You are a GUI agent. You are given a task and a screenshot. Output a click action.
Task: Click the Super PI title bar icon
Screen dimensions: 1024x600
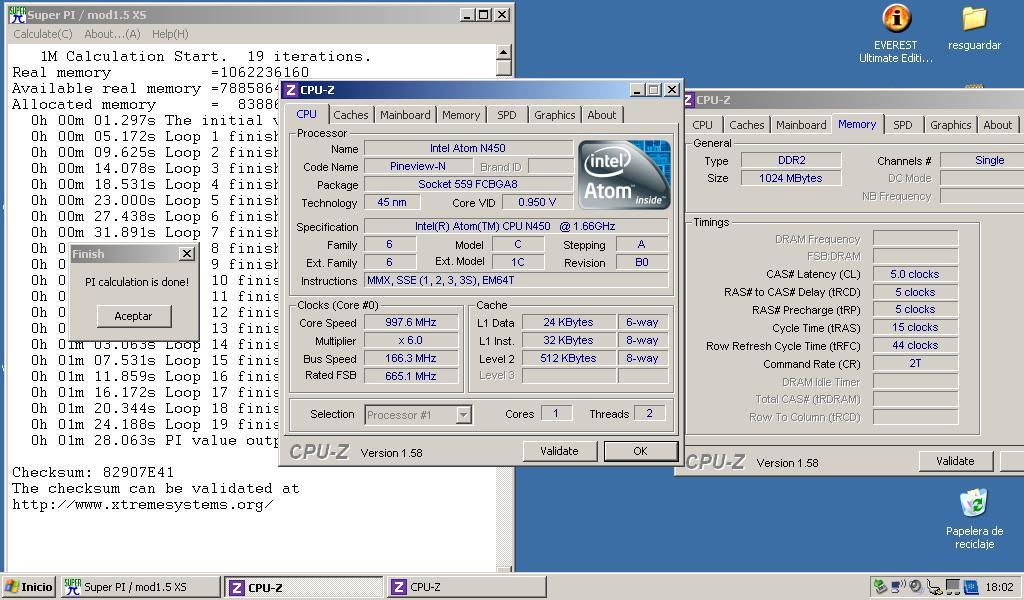(16, 14)
